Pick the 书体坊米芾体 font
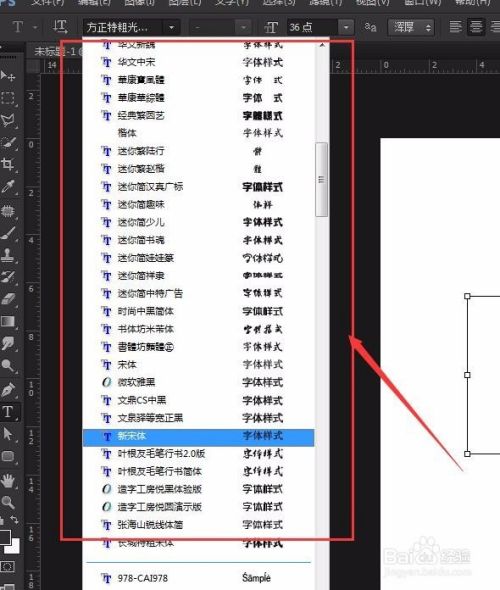This screenshot has height=590, width=500. [x=198, y=329]
